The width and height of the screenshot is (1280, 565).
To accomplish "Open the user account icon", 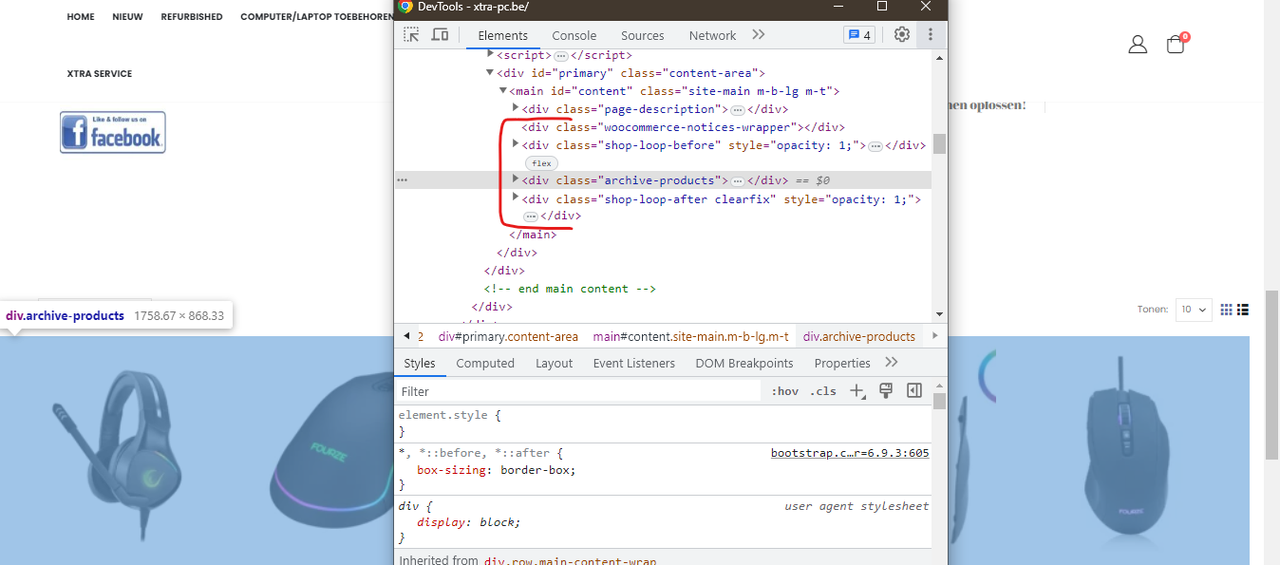I will [1138, 45].
